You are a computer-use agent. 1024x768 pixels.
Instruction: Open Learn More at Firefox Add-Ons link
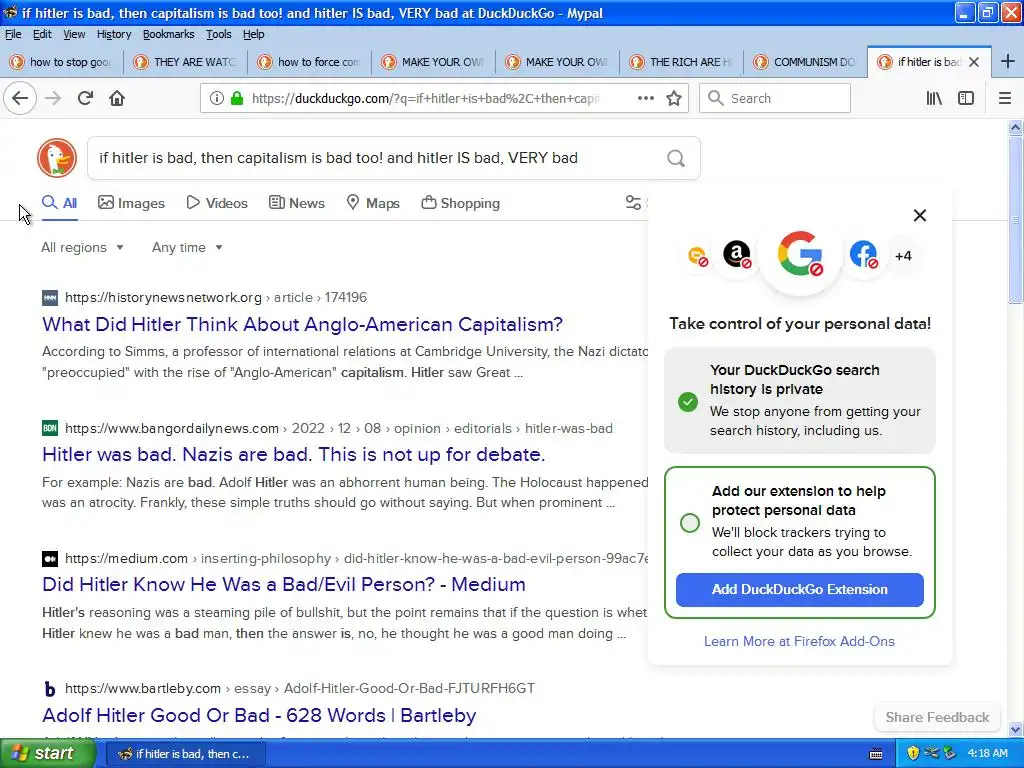pyautogui.click(x=799, y=641)
